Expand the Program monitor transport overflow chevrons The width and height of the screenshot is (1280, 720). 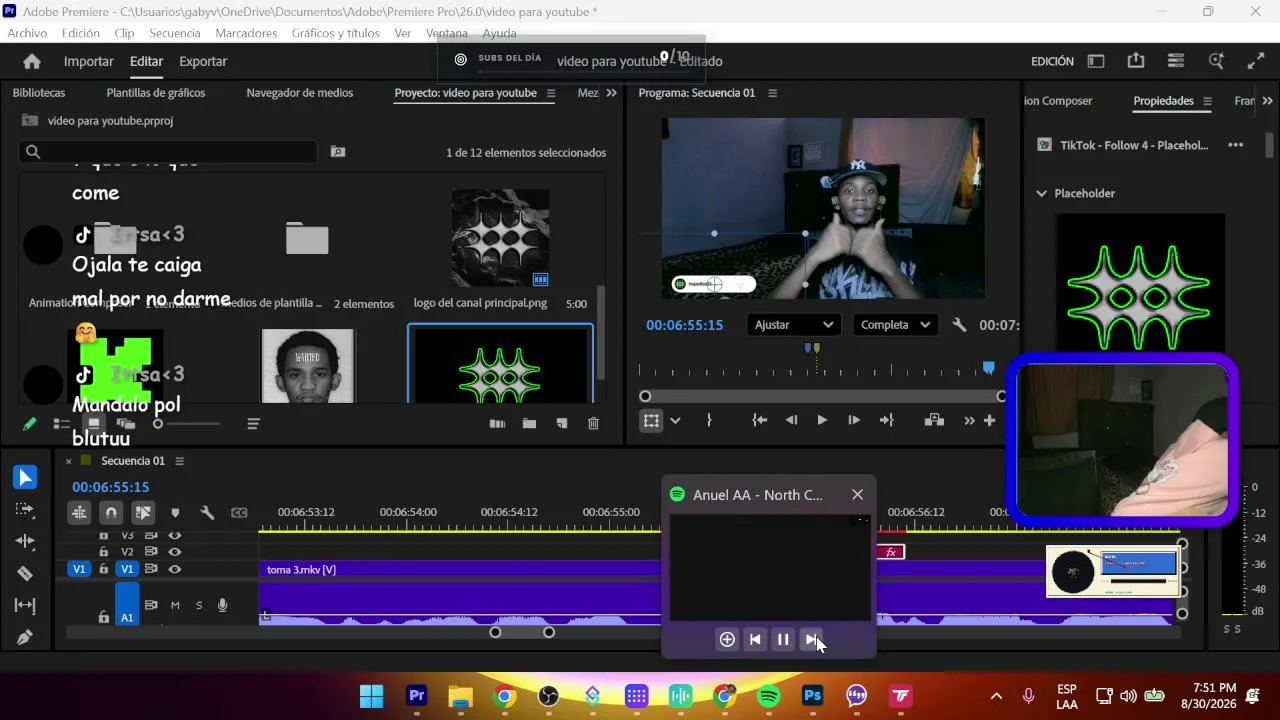tap(969, 421)
